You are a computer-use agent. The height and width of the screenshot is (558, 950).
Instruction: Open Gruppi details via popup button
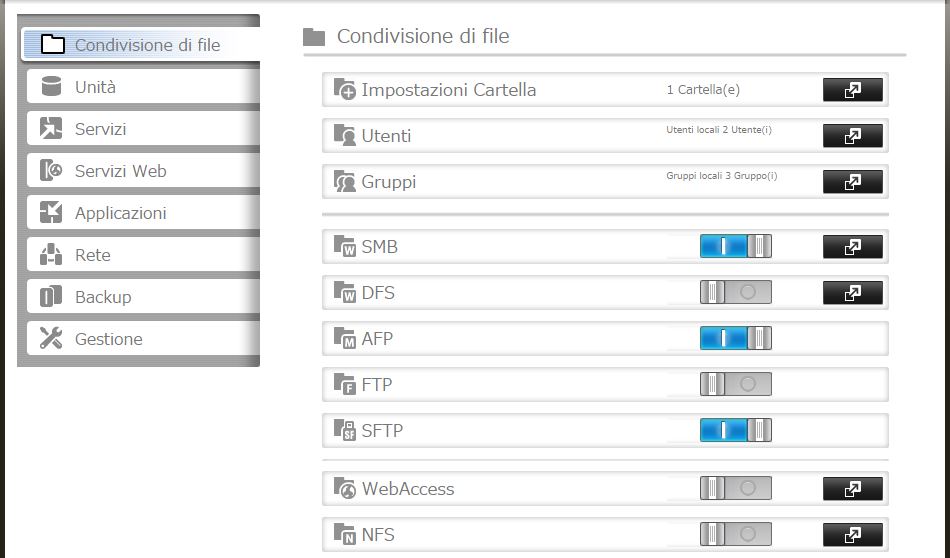[852, 182]
